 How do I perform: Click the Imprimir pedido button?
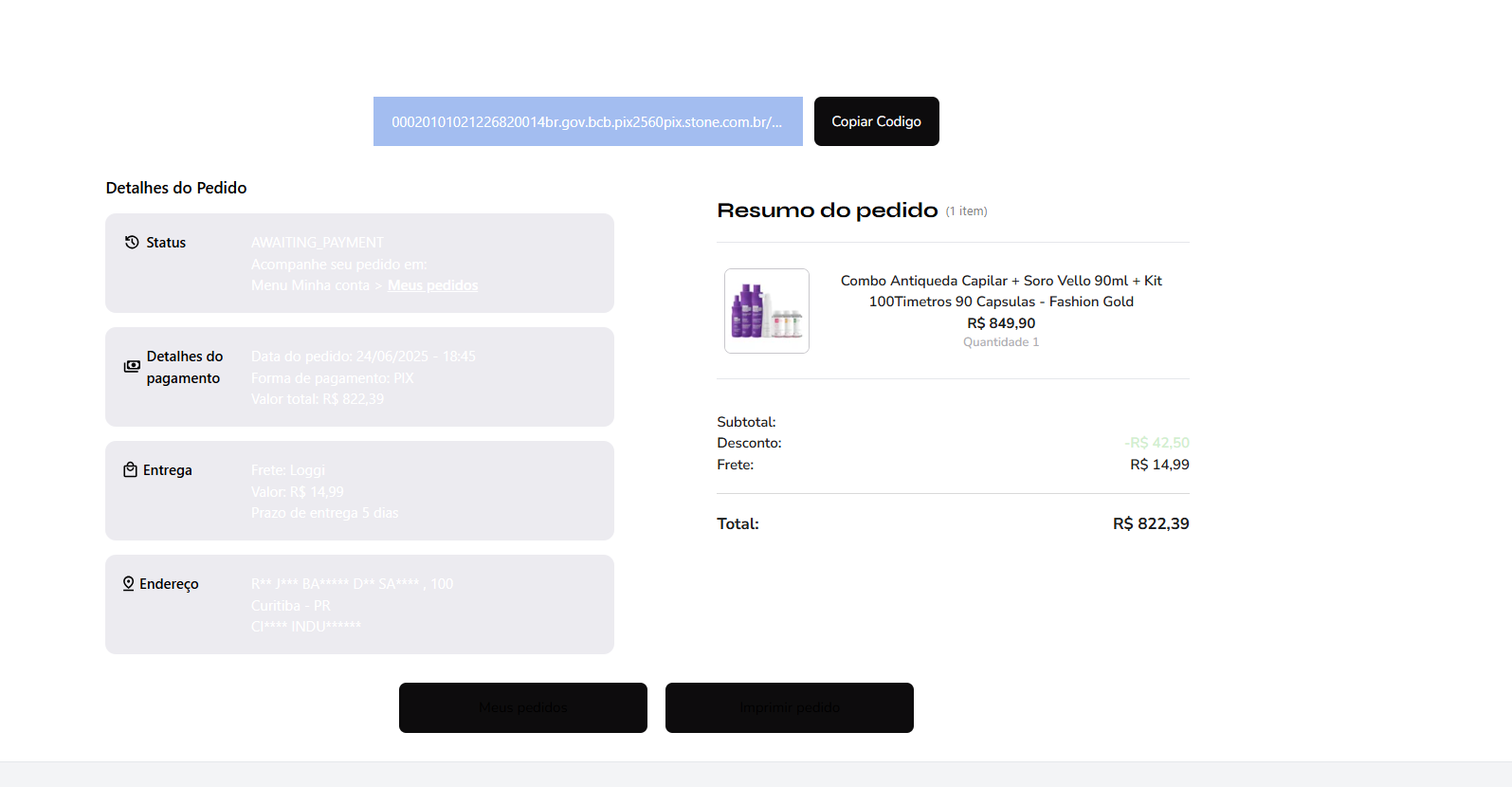789,707
